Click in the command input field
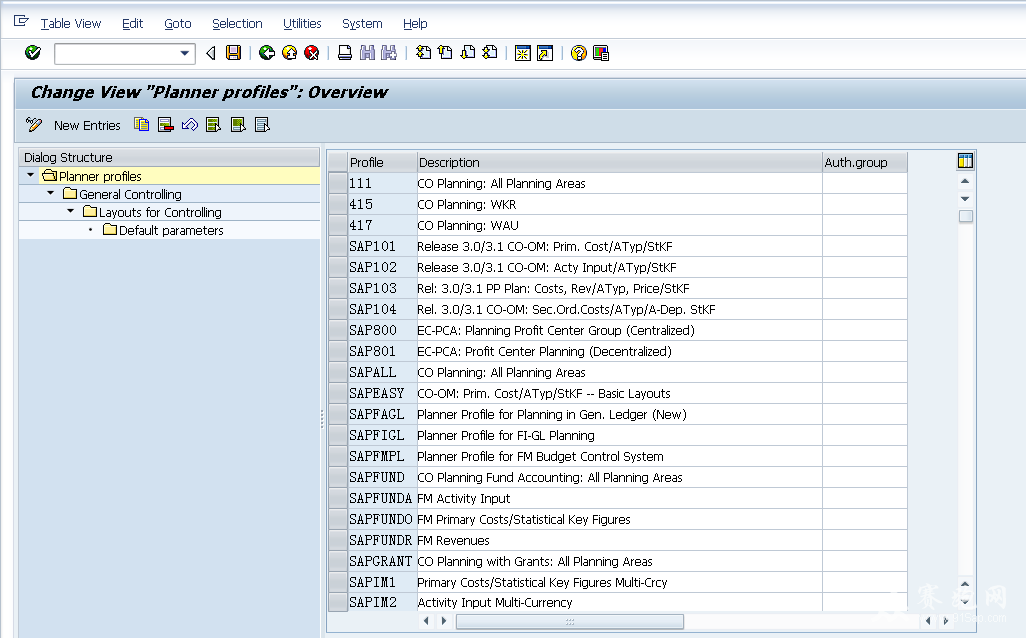This screenshot has width=1026, height=638. [116, 54]
